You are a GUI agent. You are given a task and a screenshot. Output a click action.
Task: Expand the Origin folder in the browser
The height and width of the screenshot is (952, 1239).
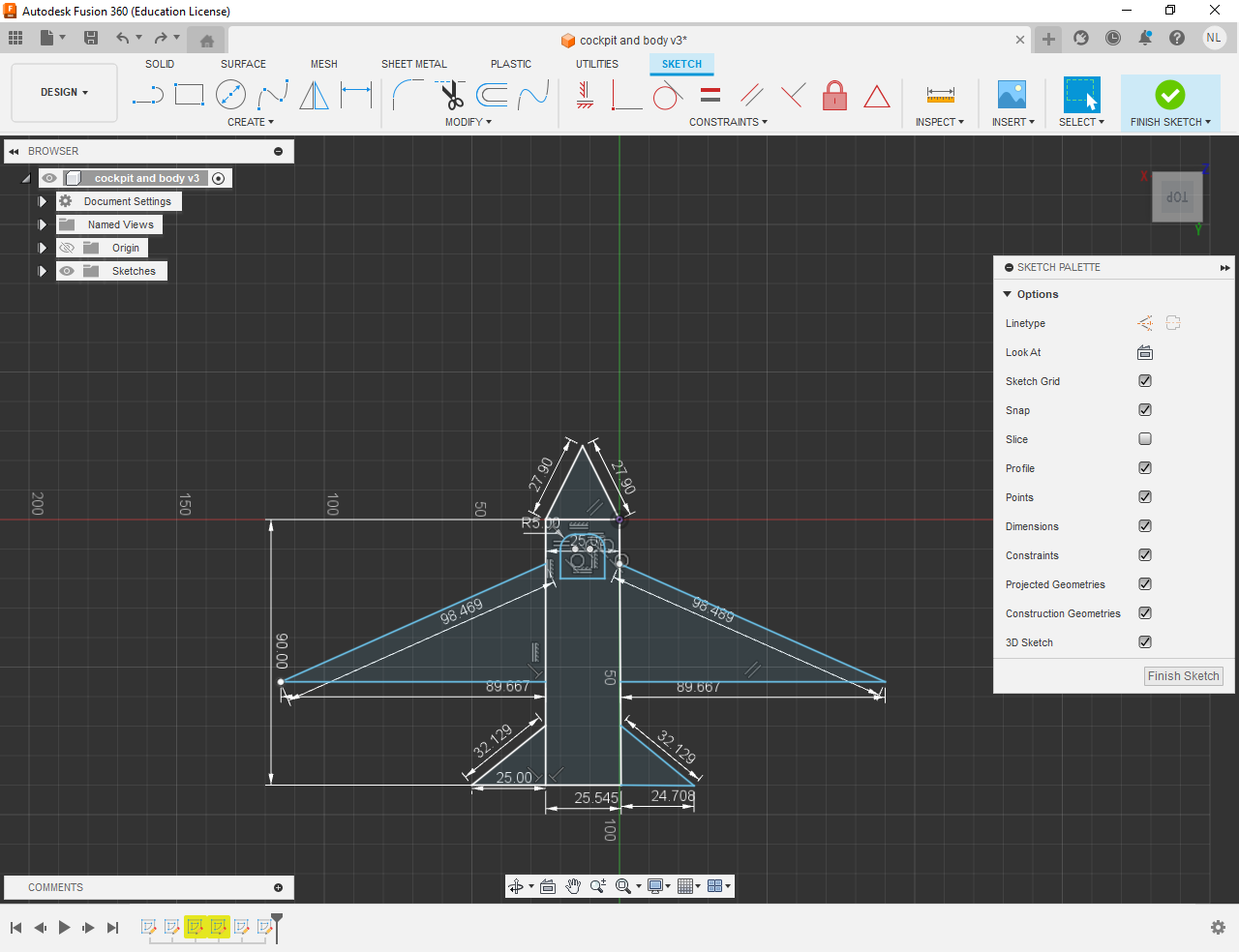42,247
